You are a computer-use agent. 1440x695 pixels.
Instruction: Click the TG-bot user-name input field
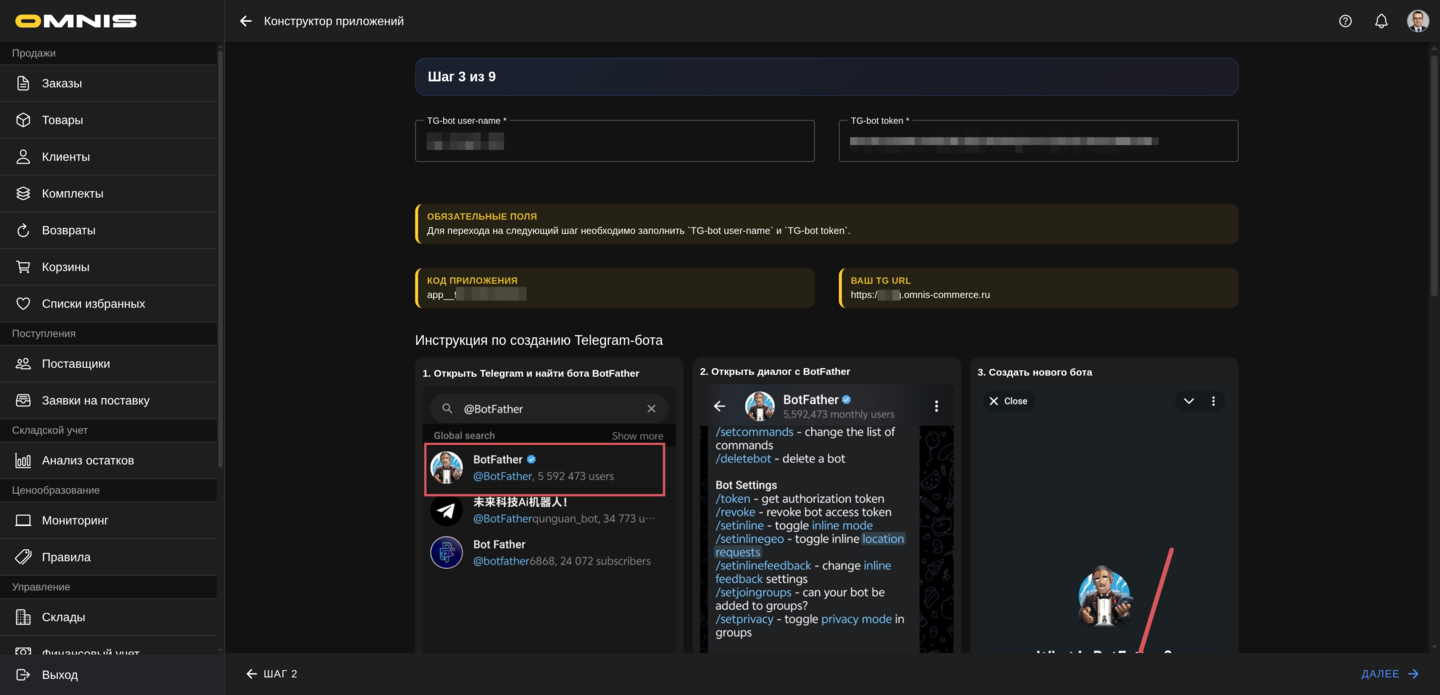(614, 140)
